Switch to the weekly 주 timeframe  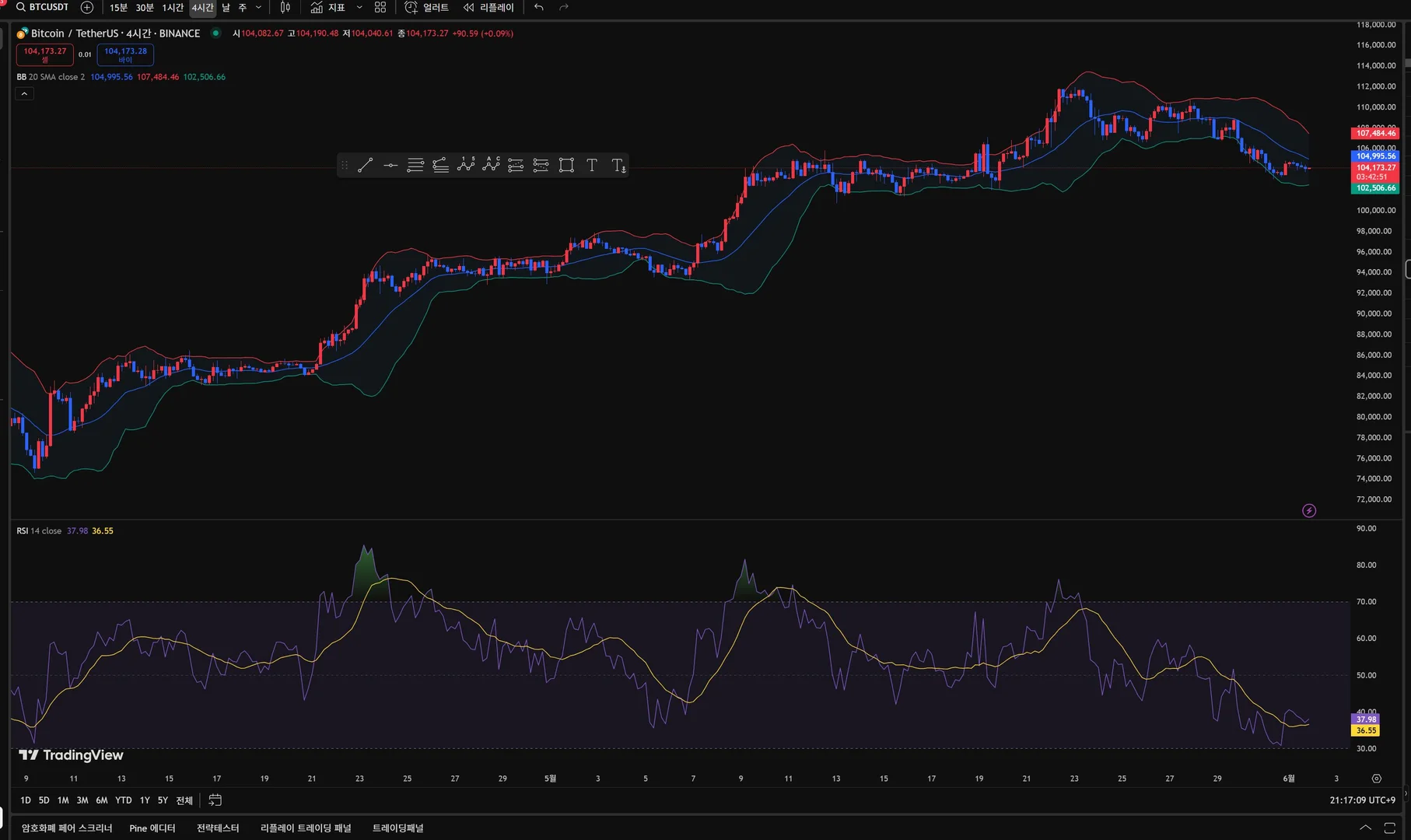pos(242,8)
